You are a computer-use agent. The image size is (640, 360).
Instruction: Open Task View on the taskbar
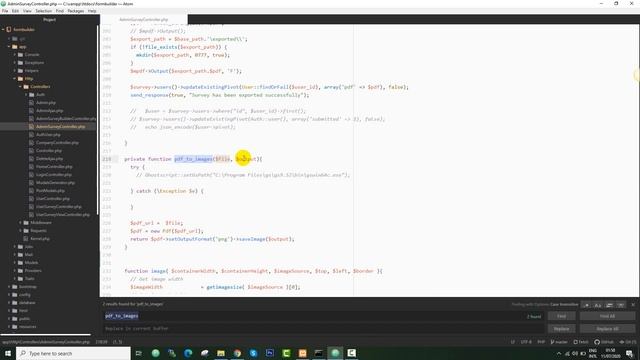[139, 353]
